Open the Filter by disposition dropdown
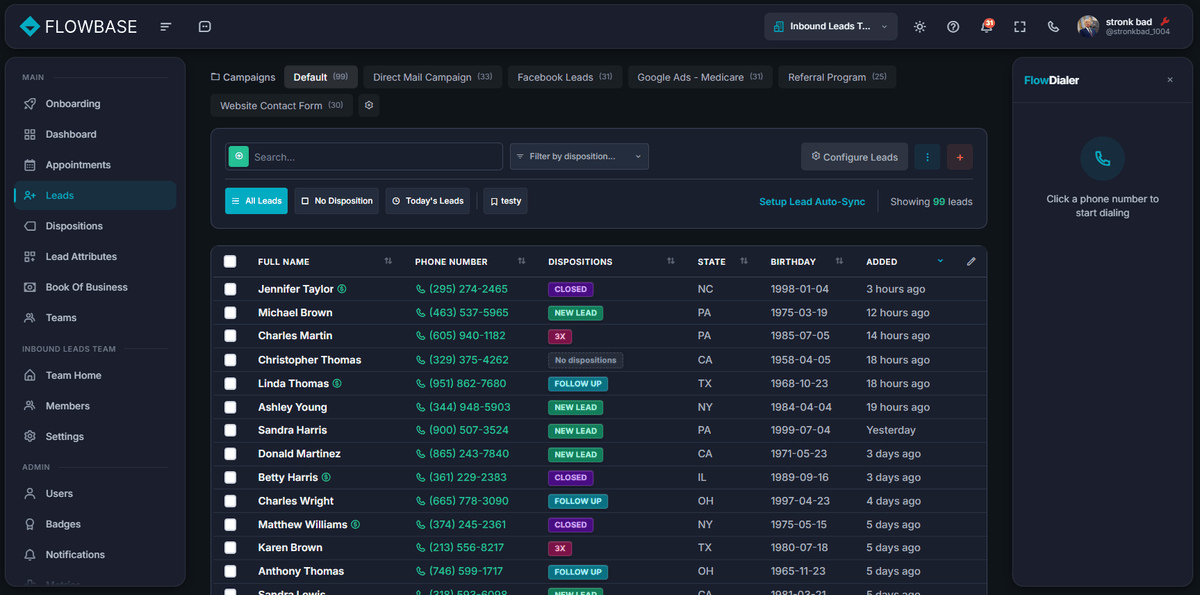 (x=580, y=156)
